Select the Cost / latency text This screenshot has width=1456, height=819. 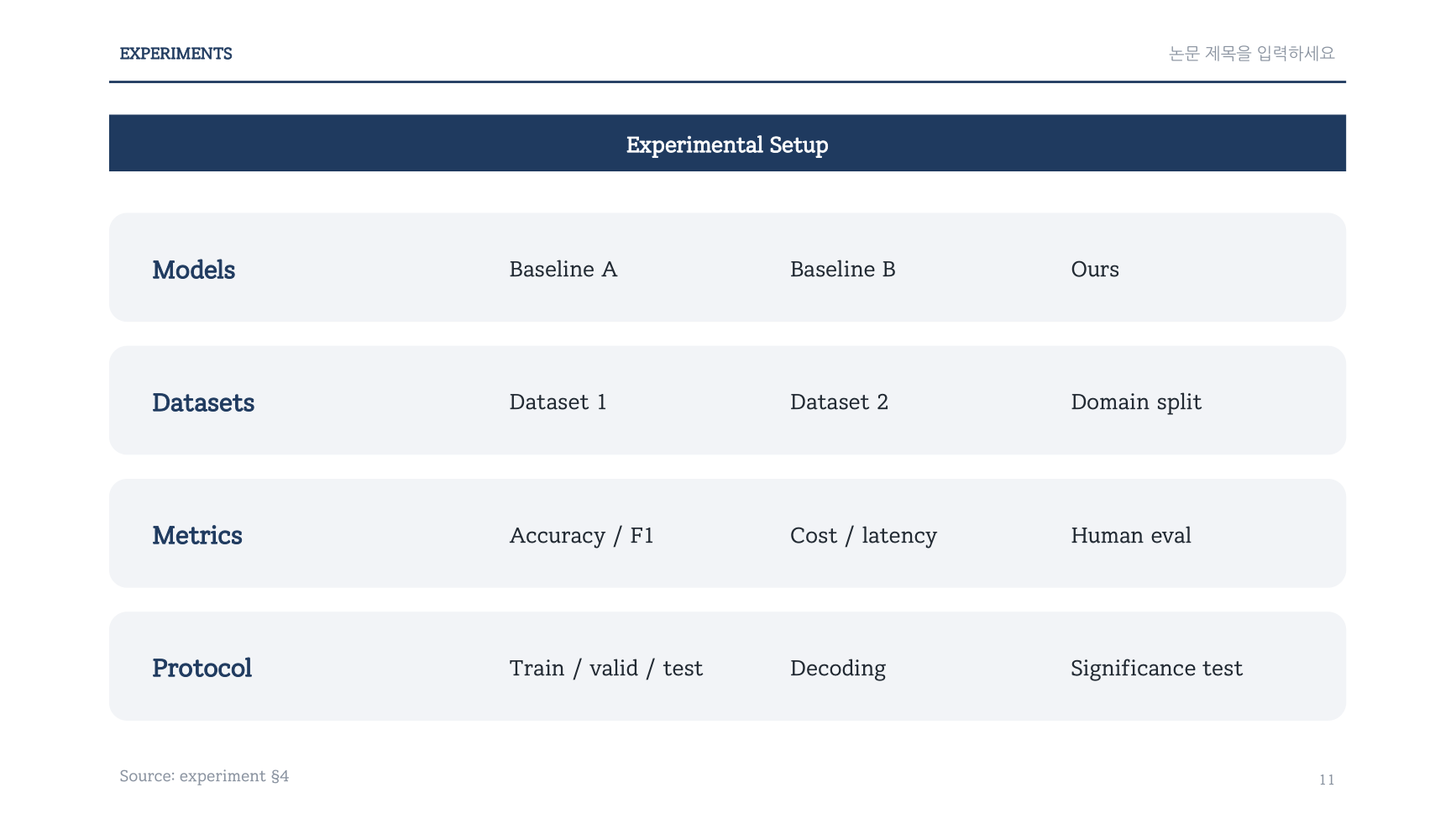tap(863, 536)
